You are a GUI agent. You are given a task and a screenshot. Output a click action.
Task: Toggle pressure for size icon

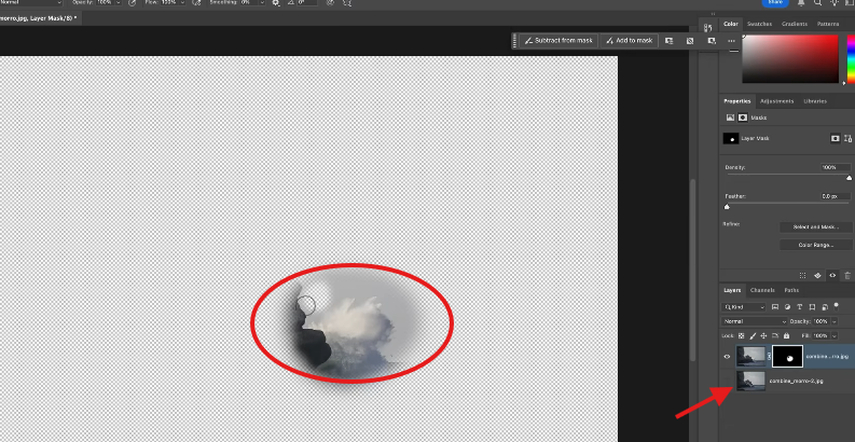coord(330,3)
